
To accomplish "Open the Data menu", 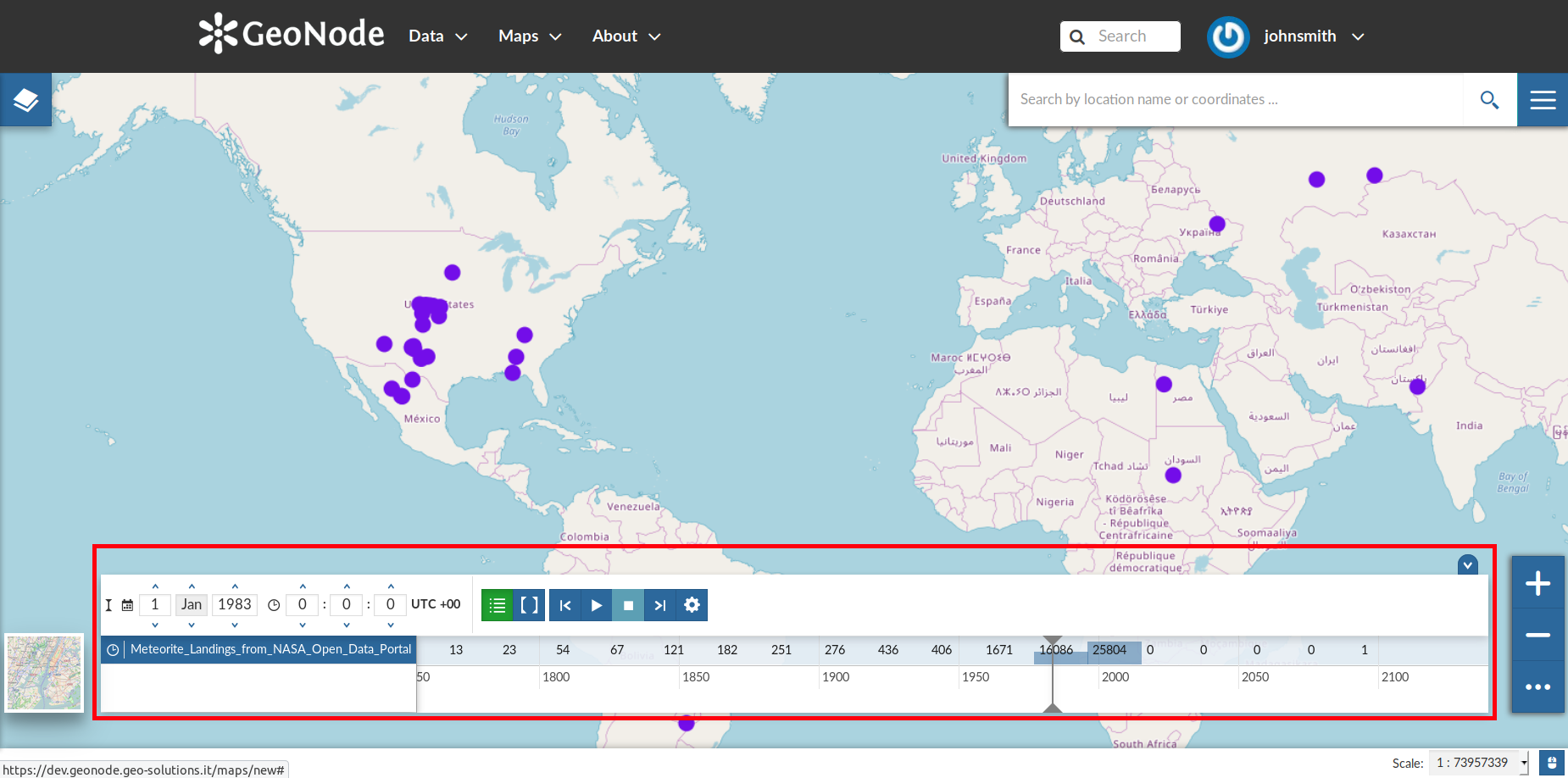I will (x=437, y=36).
